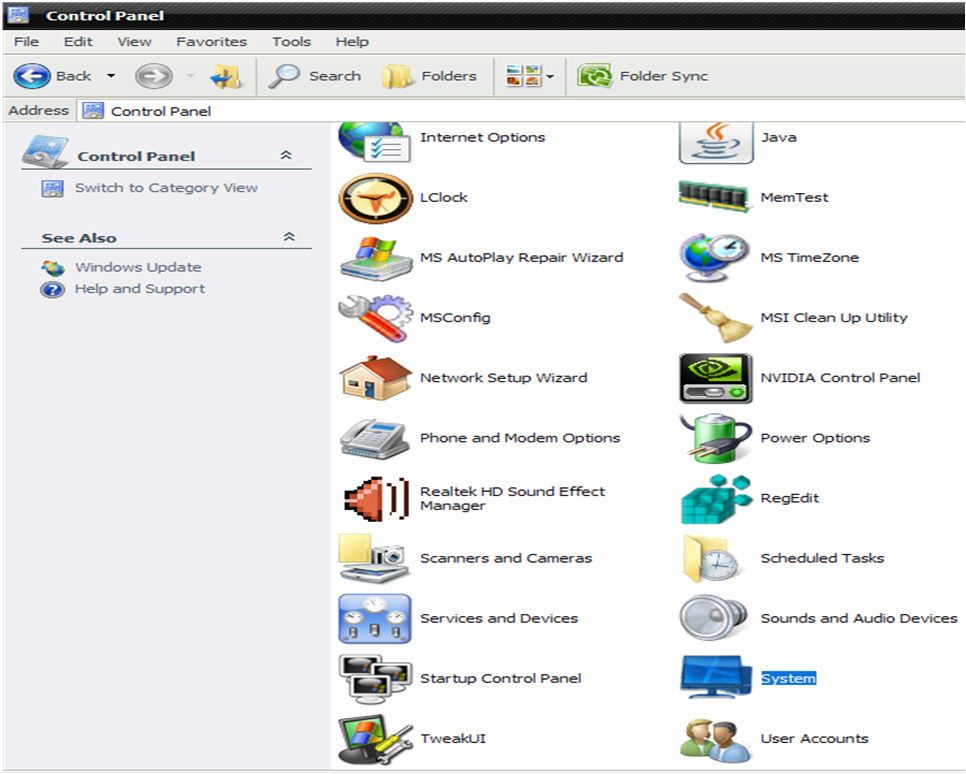Screen dimensions: 966x774
Task: Open the Windows Update link
Action: pyautogui.click(x=138, y=267)
